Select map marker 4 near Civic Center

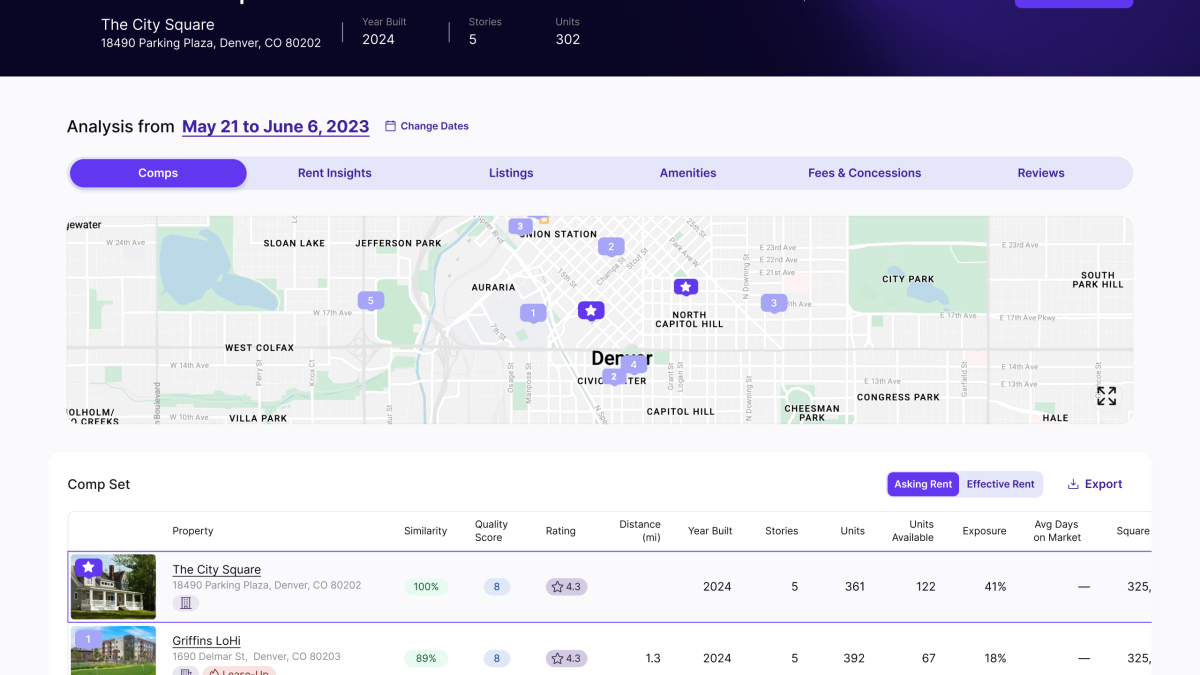coord(633,364)
